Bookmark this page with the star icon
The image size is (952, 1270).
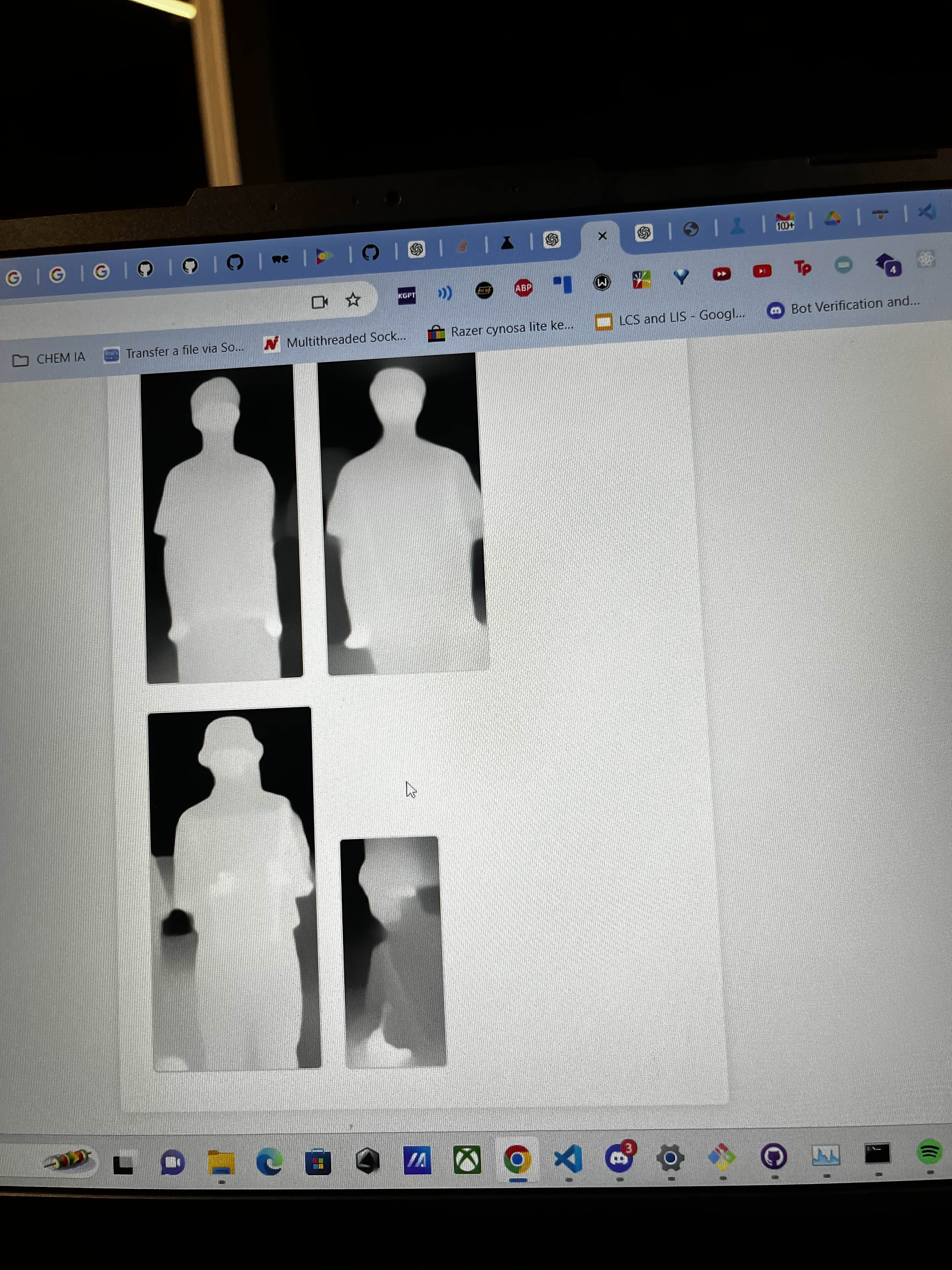pyautogui.click(x=353, y=300)
